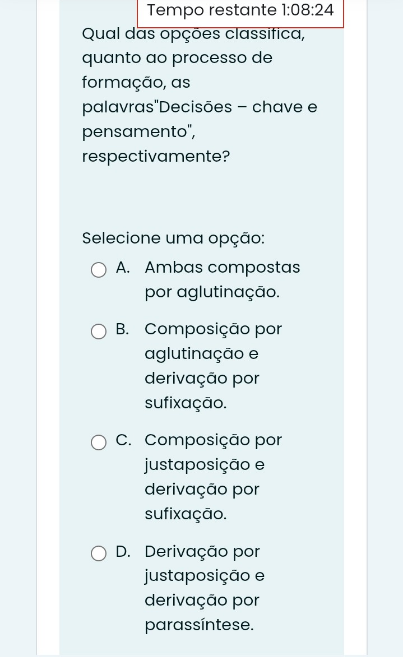
Task: Click 'Derivação por justaposição e derivação por parassíntese' text
Action: pyautogui.click(x=205, y=588)
